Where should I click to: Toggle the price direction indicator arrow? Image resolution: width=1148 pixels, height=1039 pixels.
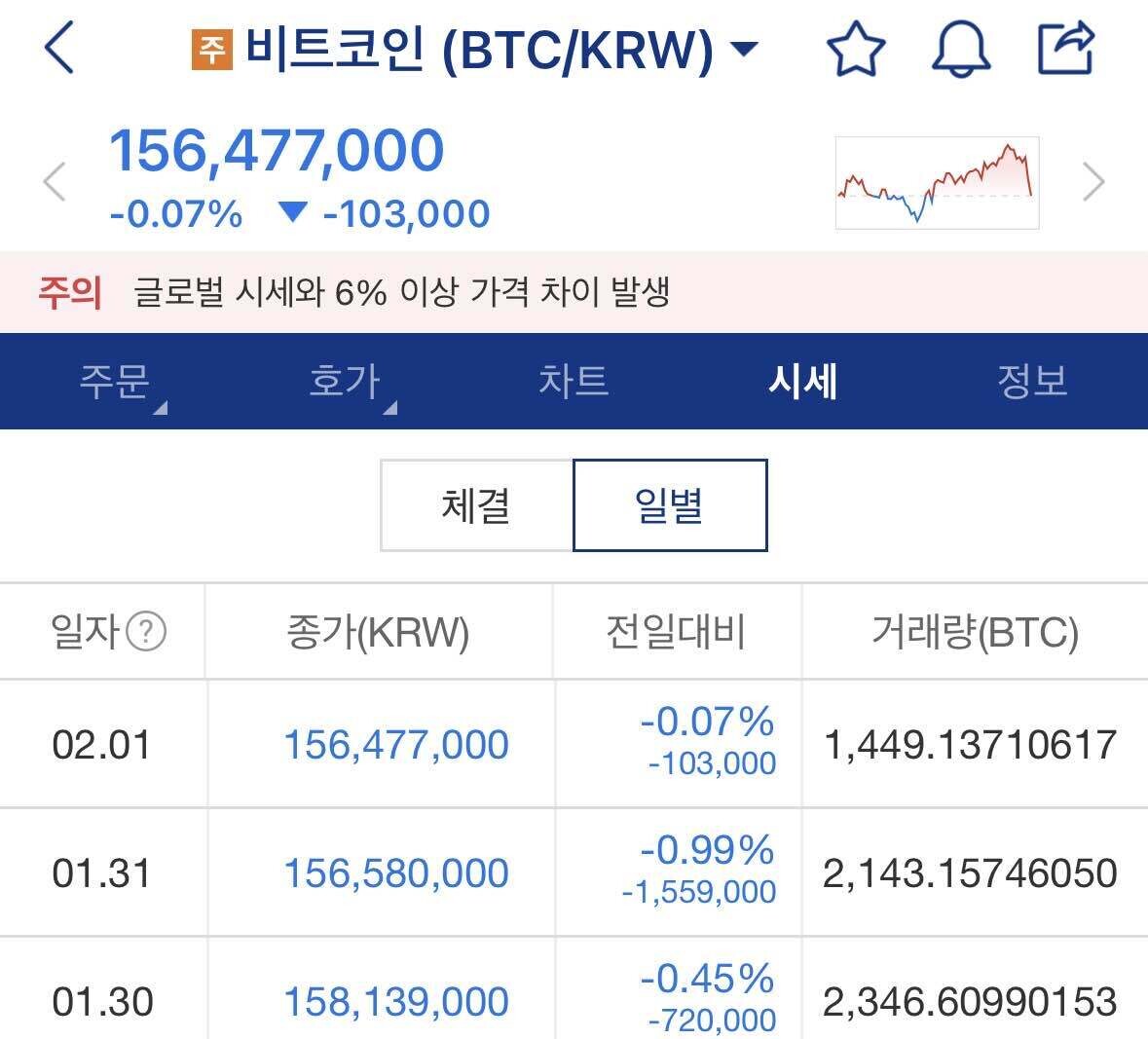[x=291, y=212]
